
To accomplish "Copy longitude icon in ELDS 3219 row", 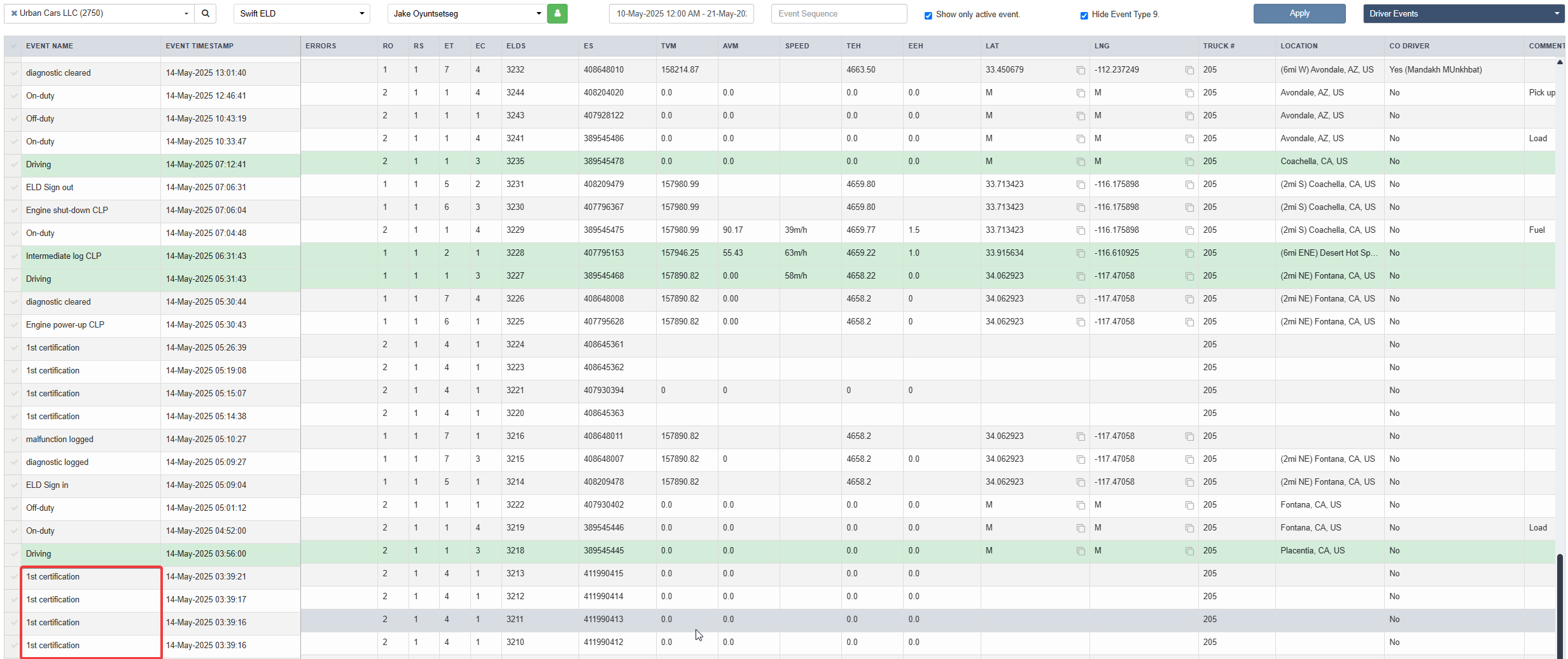I will pyautogui.click(x=1189, y=528).
